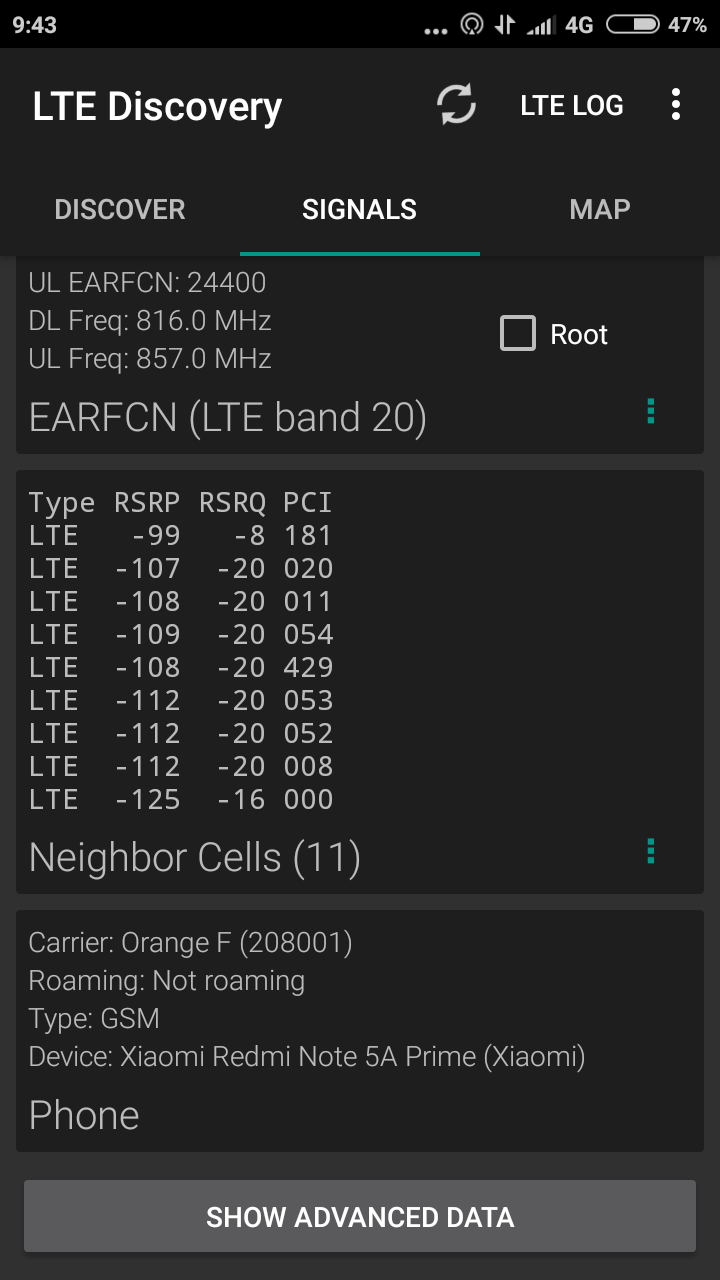Tap the Carrier: Orange F line
This screenshot has height=1280, width=720.
pos(191,942)
